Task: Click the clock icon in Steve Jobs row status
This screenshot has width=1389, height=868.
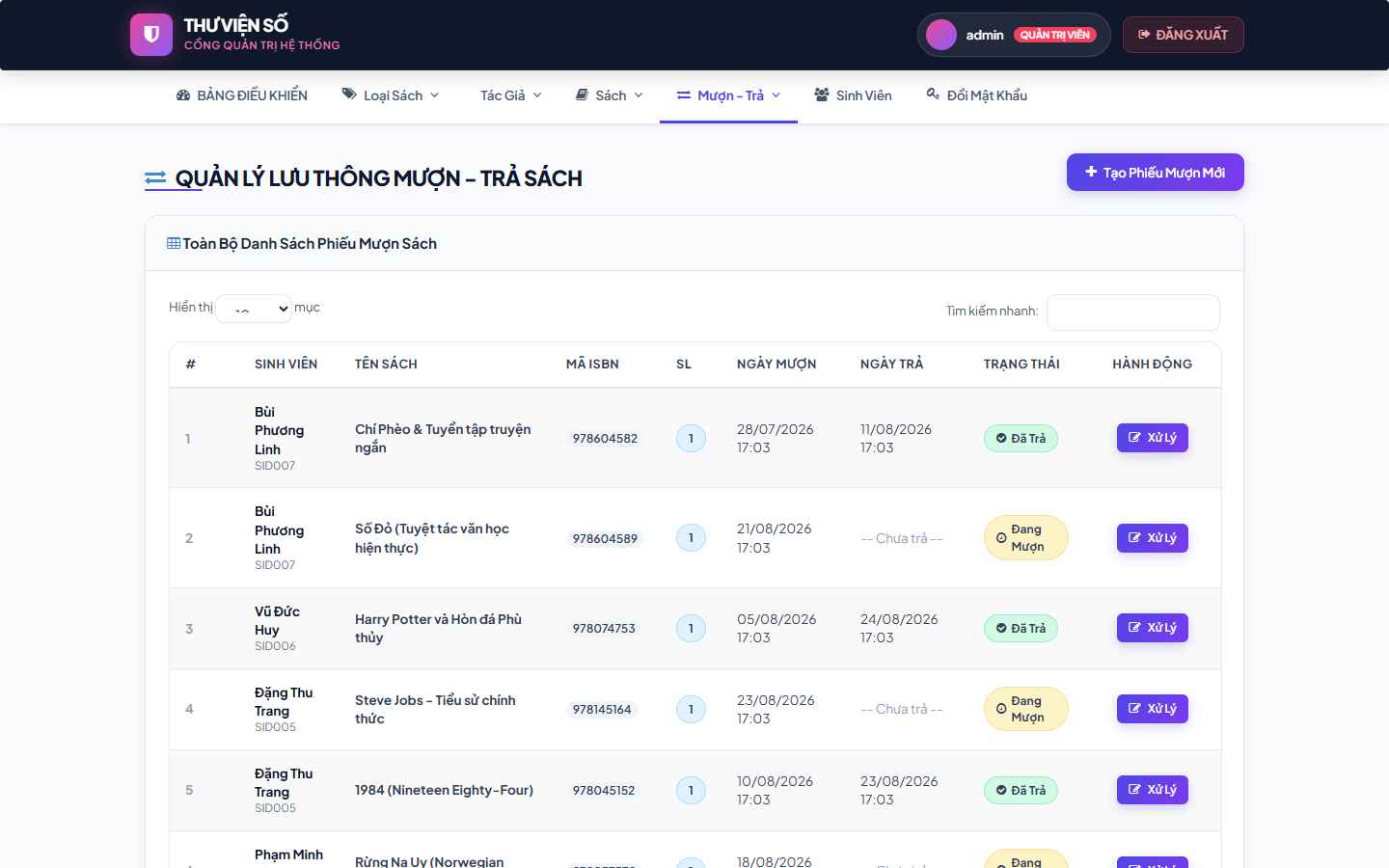Action: (1001, 709)
